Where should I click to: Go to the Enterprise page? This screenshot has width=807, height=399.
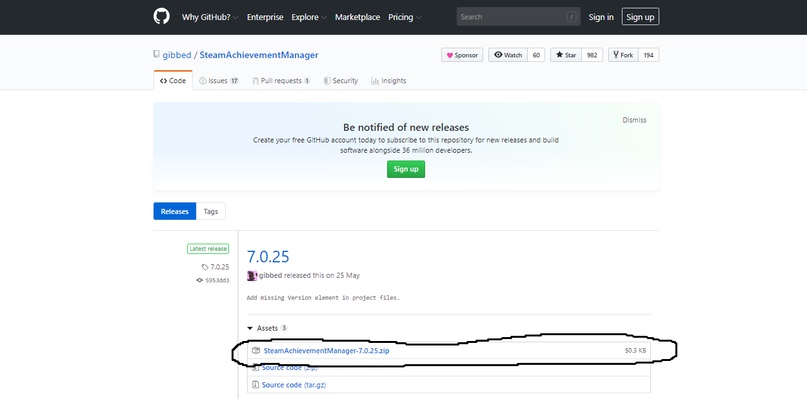click(265, 17)
